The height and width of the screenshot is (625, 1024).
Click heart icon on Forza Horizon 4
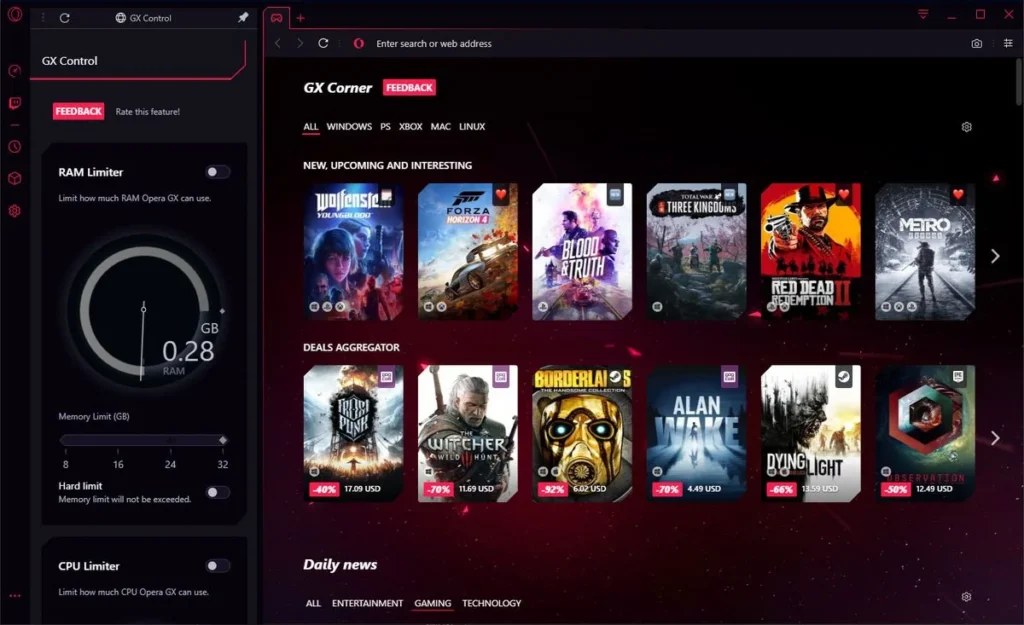coord(501,194)
